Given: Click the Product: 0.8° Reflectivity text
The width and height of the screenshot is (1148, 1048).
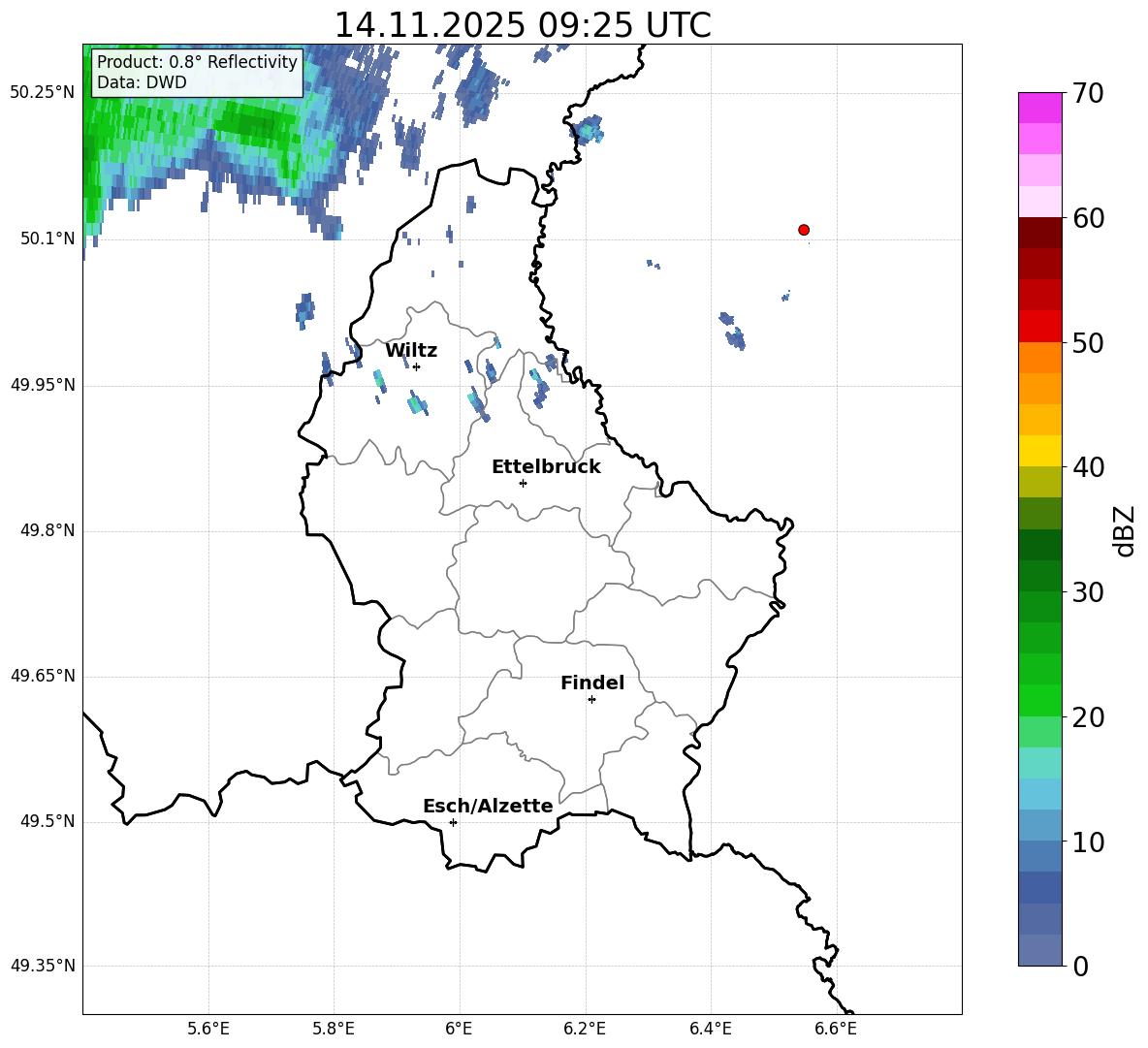Looking at the screenshot, I should tap(197, 61).
